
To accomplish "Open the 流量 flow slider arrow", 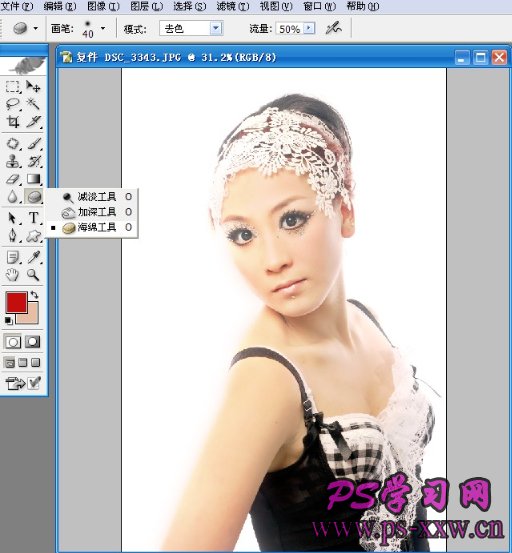I will (309, 28).
